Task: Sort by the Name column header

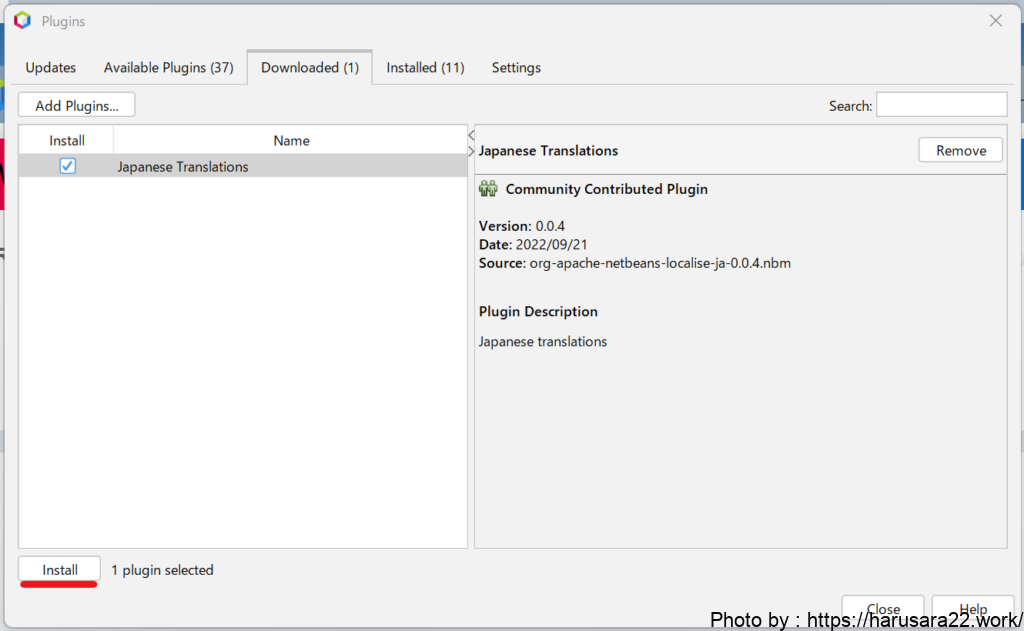Action: click(291, 140)
